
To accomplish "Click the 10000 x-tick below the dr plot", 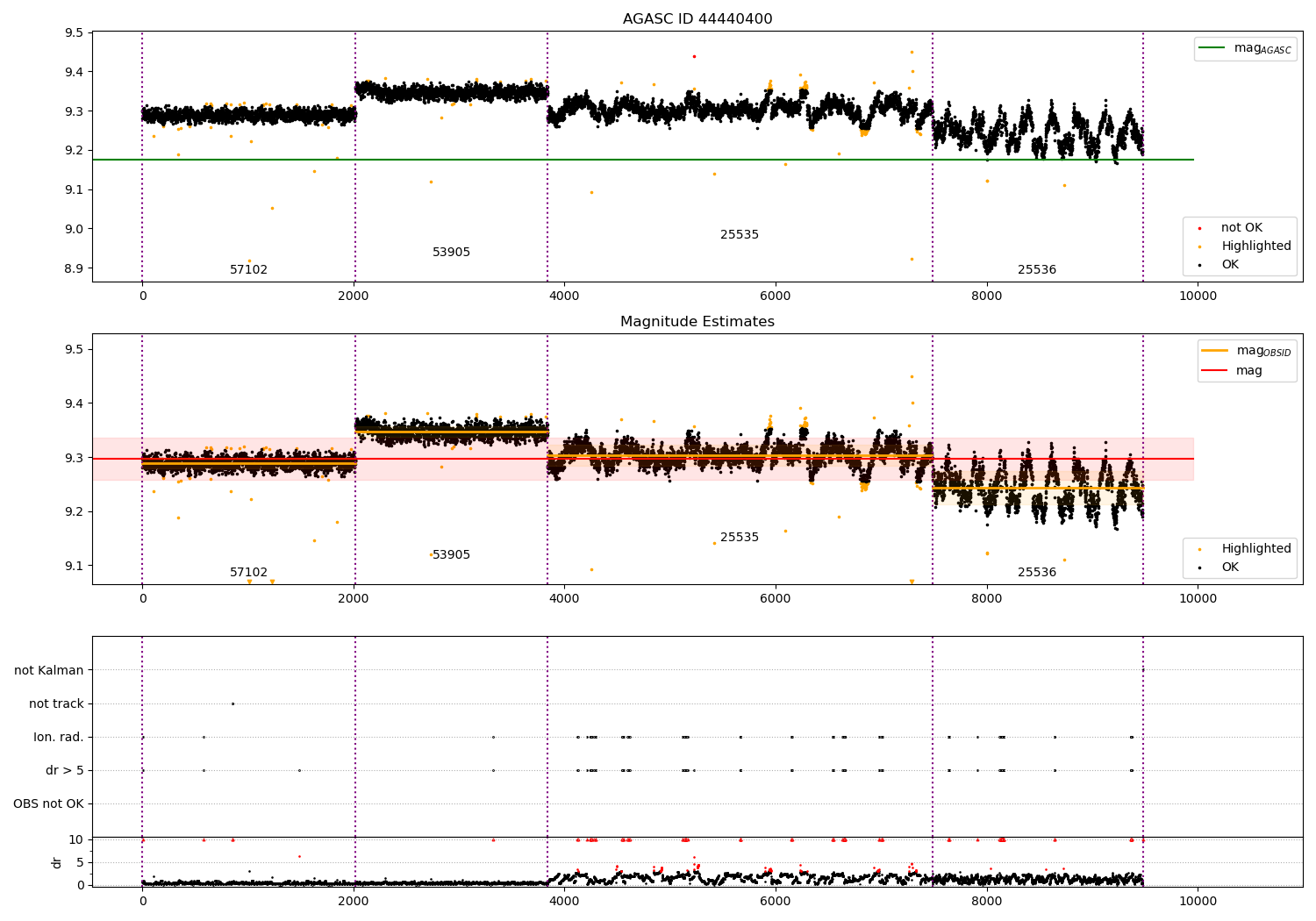I will [x=1198, y=901].
